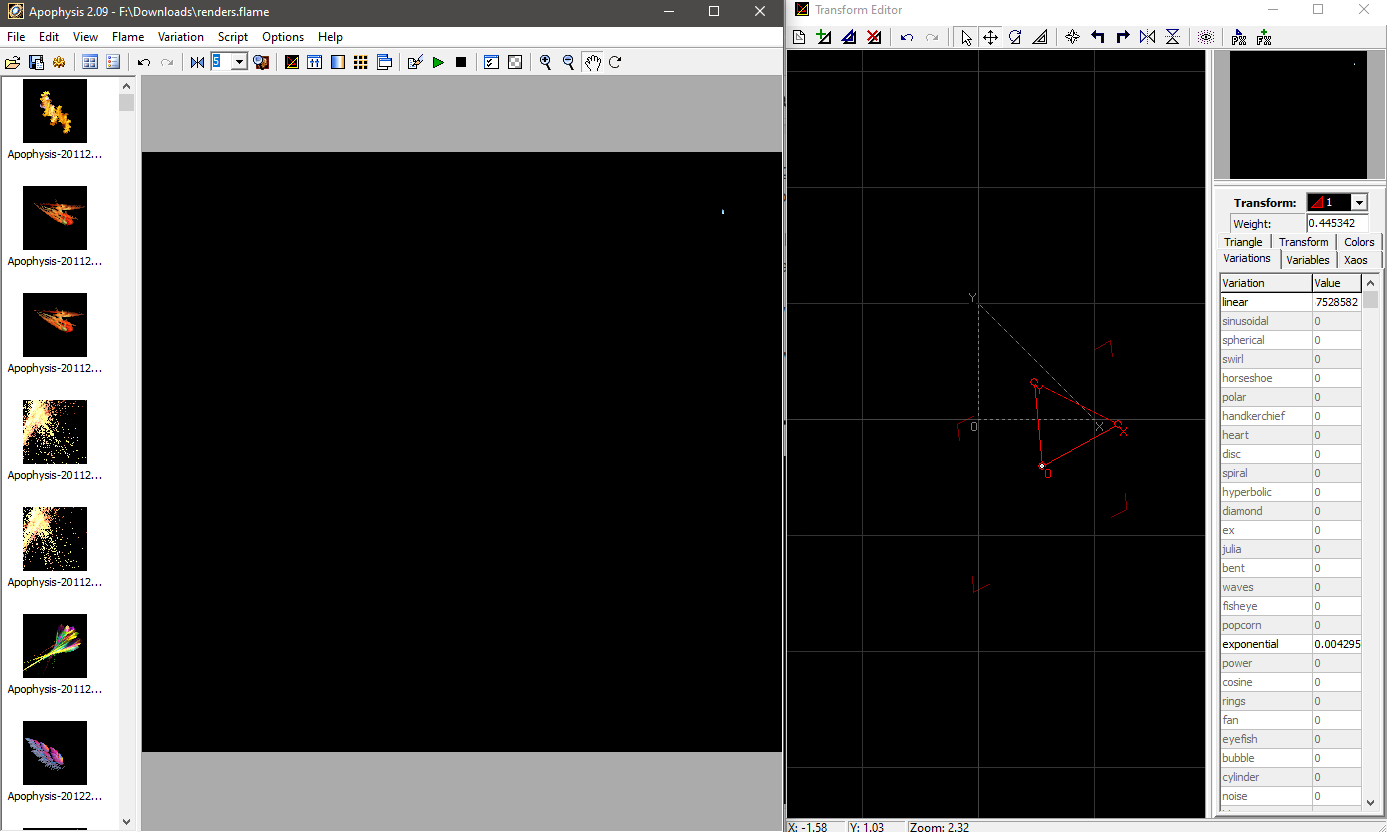Click New blank flame in Transform Editor
The image size is (1387, 832).
pos(799,37)
